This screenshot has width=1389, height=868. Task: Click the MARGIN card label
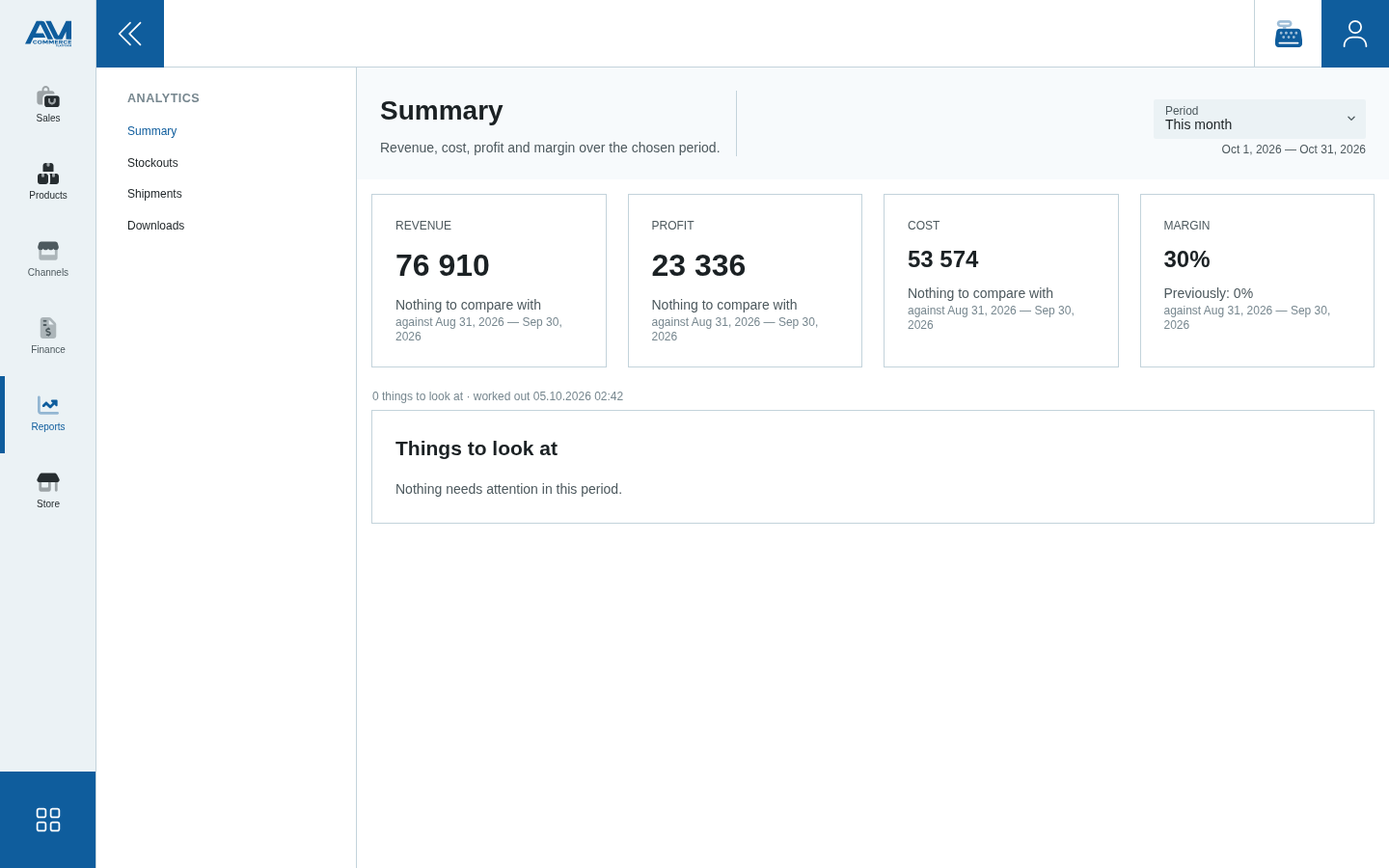[1187, 226]
